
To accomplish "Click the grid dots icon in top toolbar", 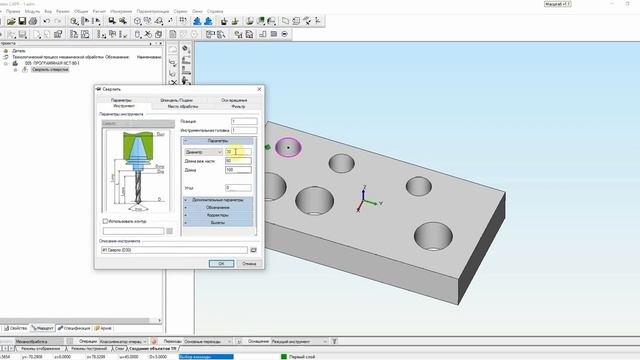I will coord(183,21).
